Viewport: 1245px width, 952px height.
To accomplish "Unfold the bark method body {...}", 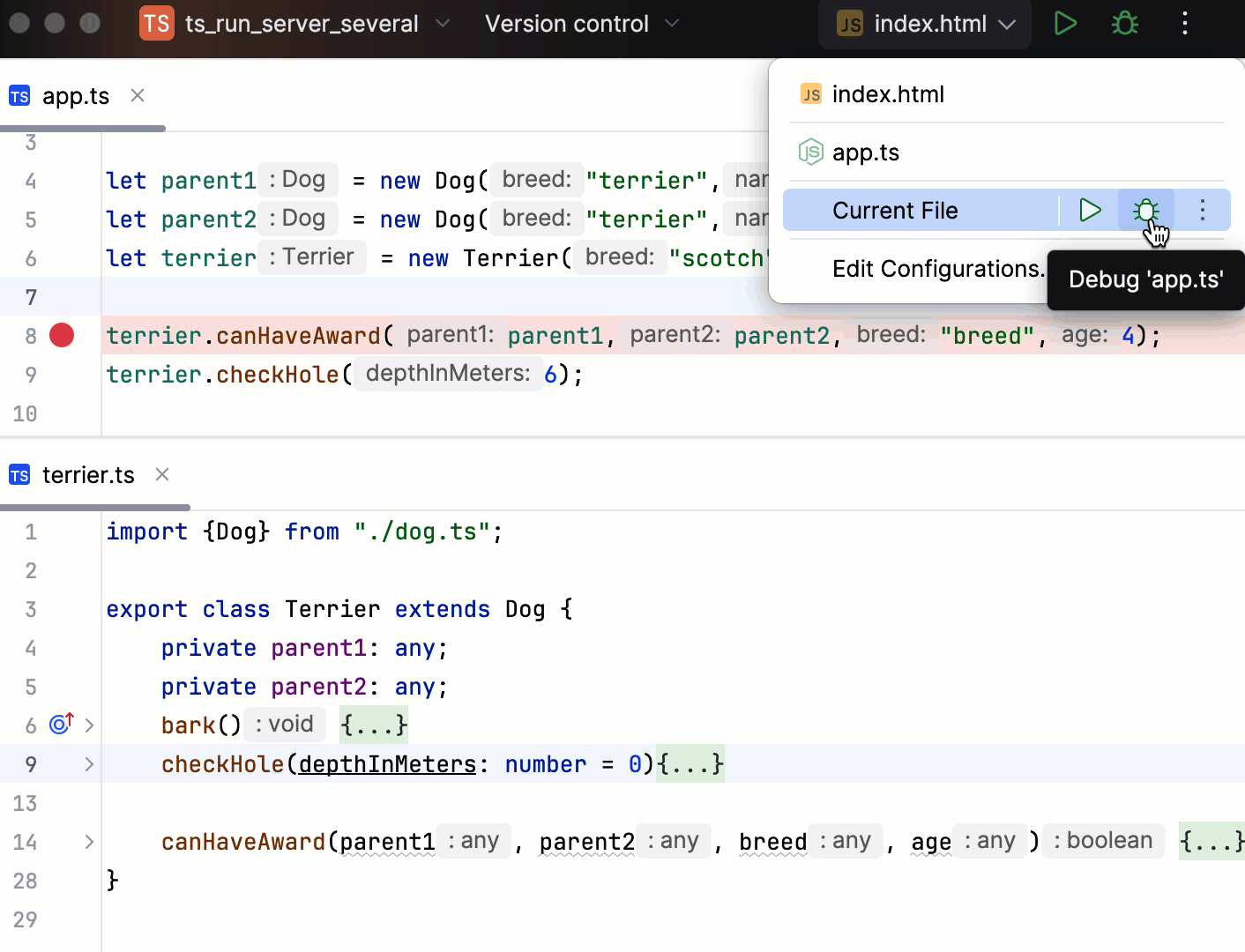I will [373, 725].
